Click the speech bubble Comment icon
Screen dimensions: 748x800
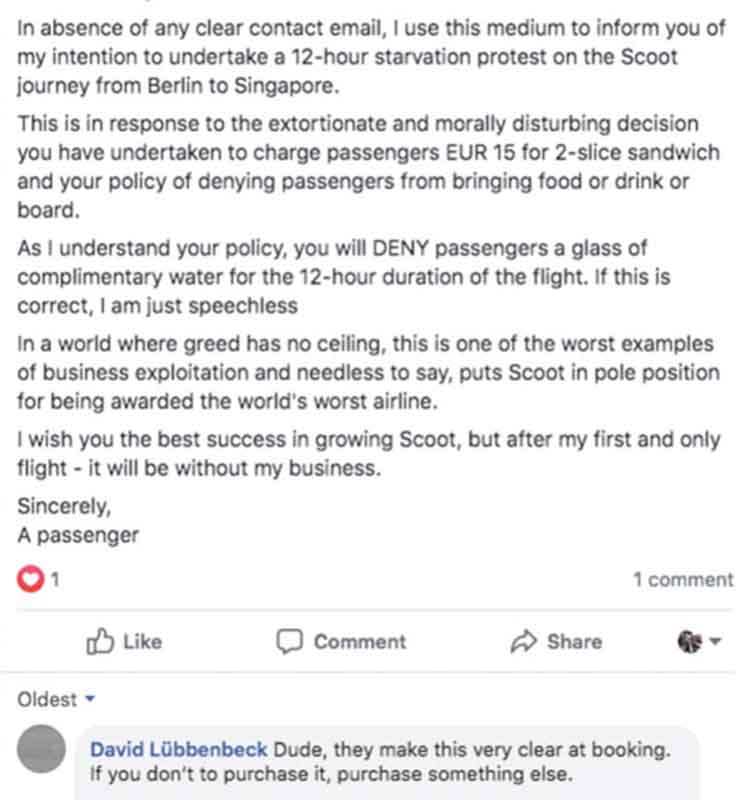pyautogui.click(x=289, y=641)
